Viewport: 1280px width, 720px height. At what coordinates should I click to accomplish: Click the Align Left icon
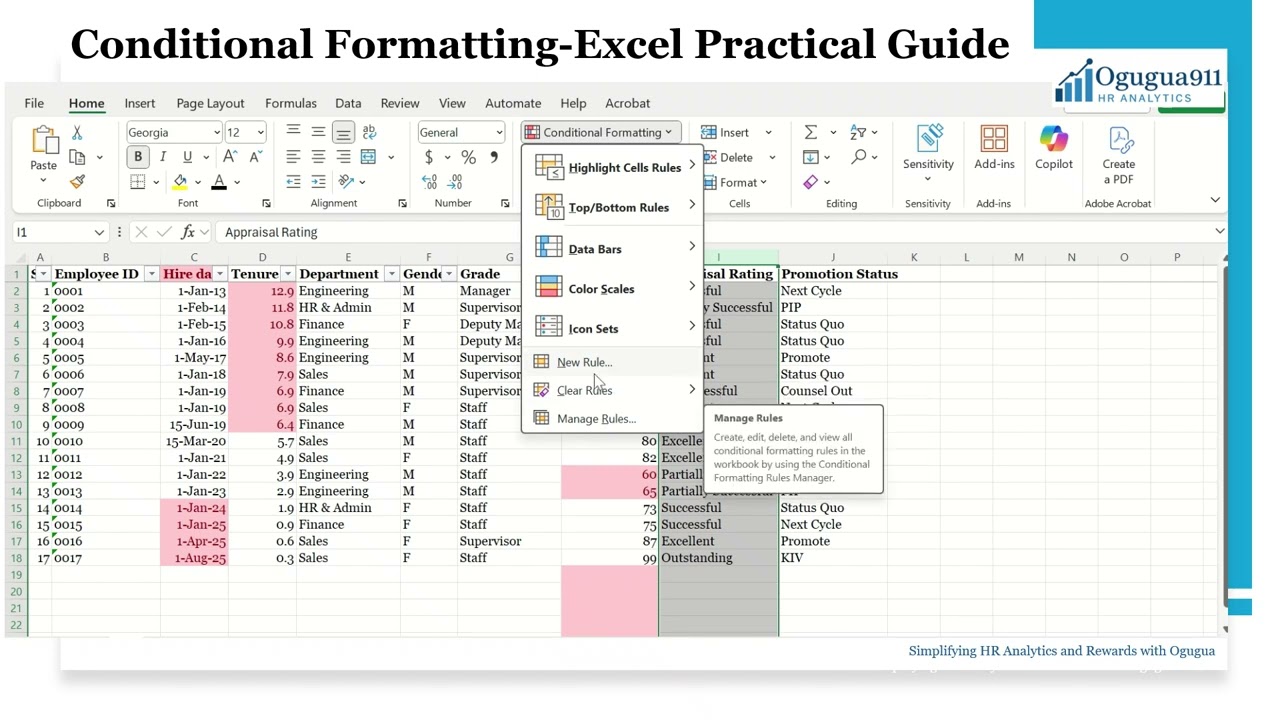point(293,157)
